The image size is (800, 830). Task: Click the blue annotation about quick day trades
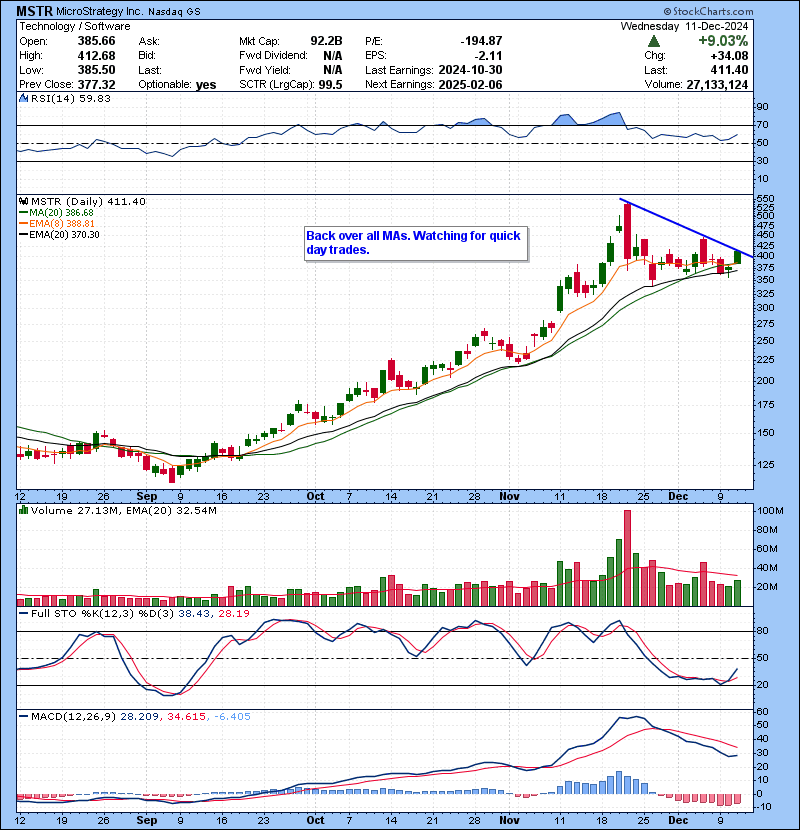pyautogui.click(x=416, y=243)
